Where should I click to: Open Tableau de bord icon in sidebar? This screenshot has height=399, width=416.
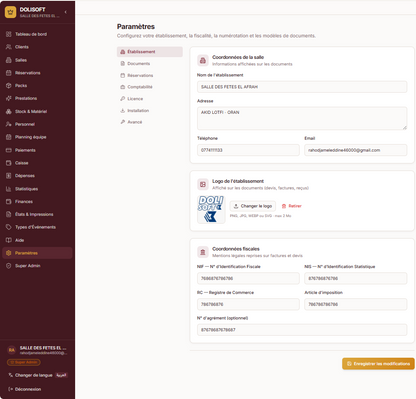[x=9, y=34]
